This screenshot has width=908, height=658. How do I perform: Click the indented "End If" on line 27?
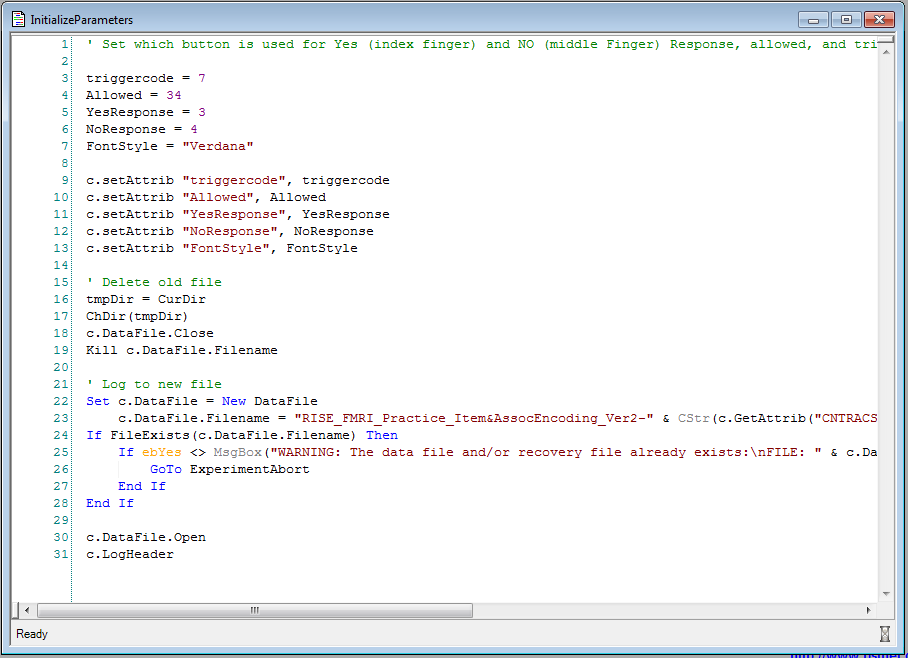[x=142, y=486]
